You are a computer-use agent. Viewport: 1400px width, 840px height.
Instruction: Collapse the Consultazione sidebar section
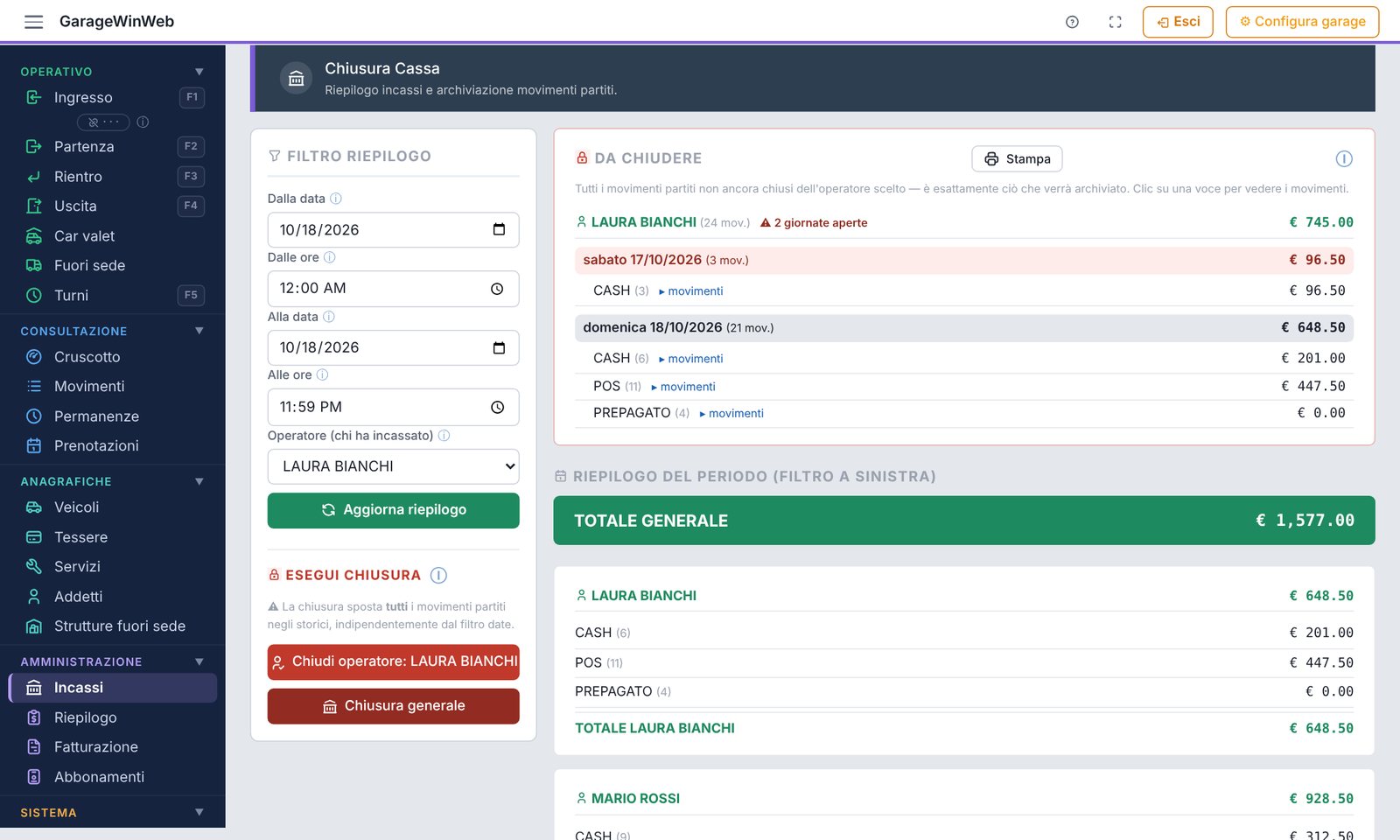click(199, 331)
